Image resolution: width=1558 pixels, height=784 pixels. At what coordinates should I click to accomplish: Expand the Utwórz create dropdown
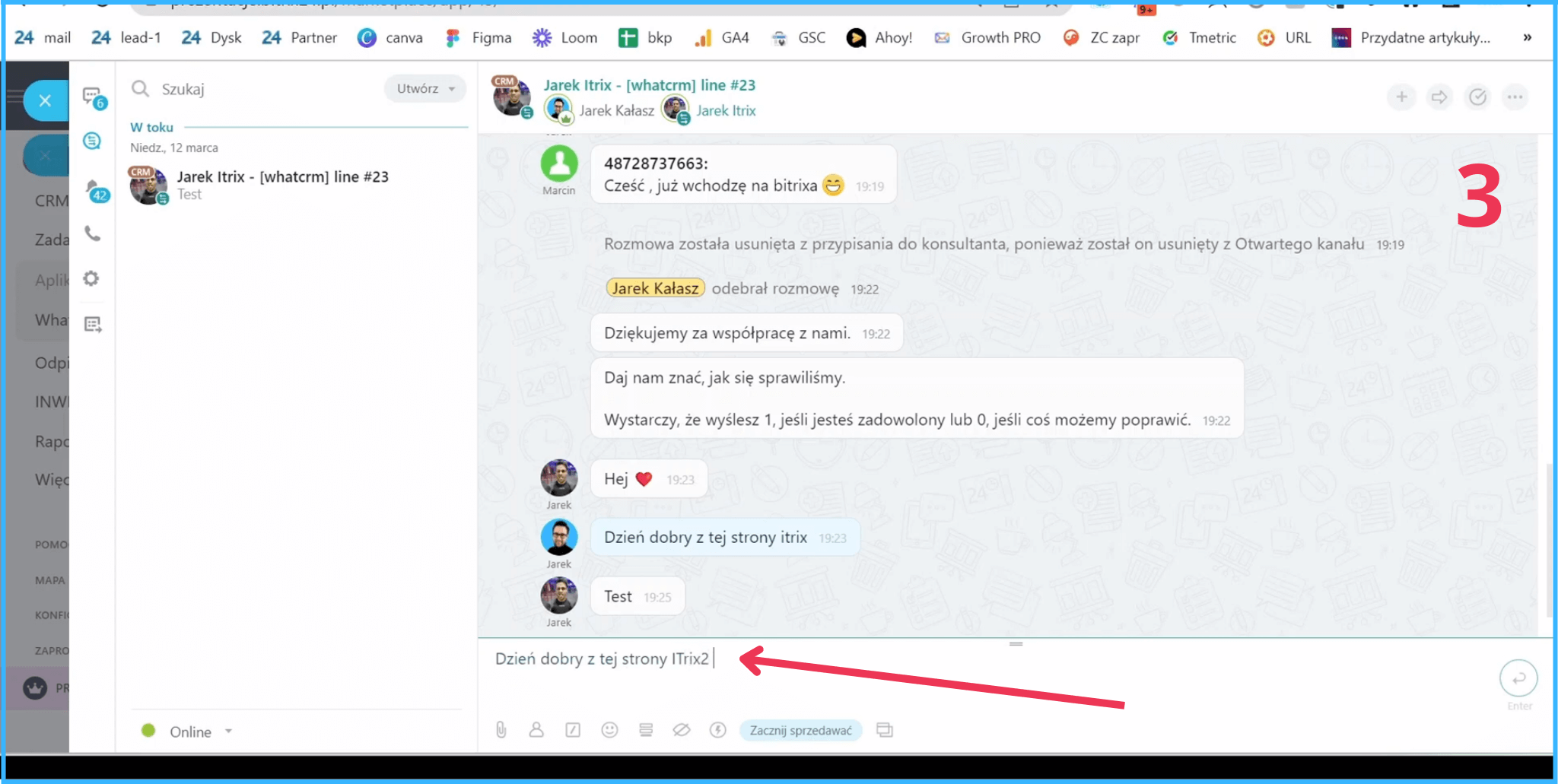click(x=425, y=89)
